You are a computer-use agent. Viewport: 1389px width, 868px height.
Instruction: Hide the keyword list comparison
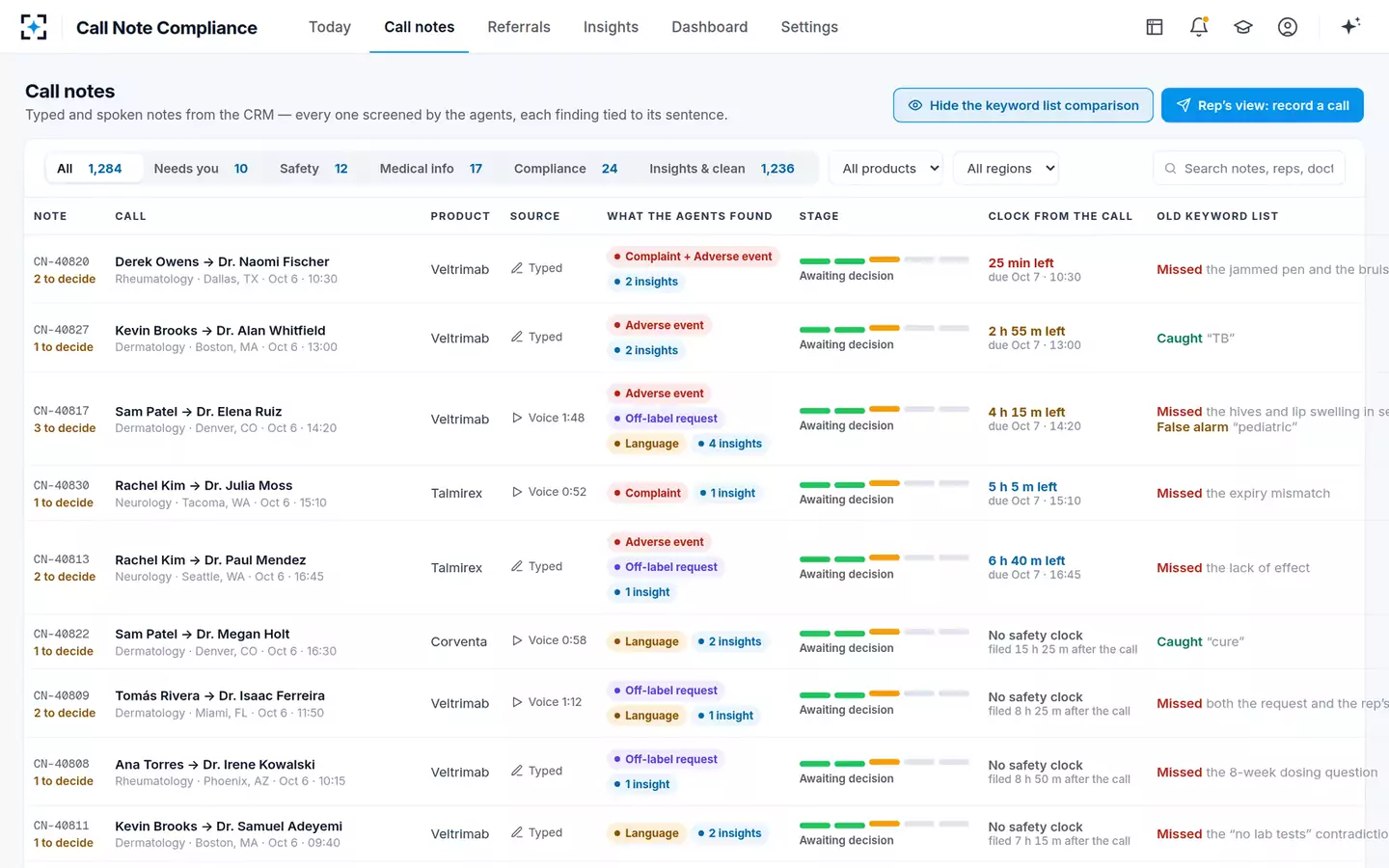coord(1023,105)
